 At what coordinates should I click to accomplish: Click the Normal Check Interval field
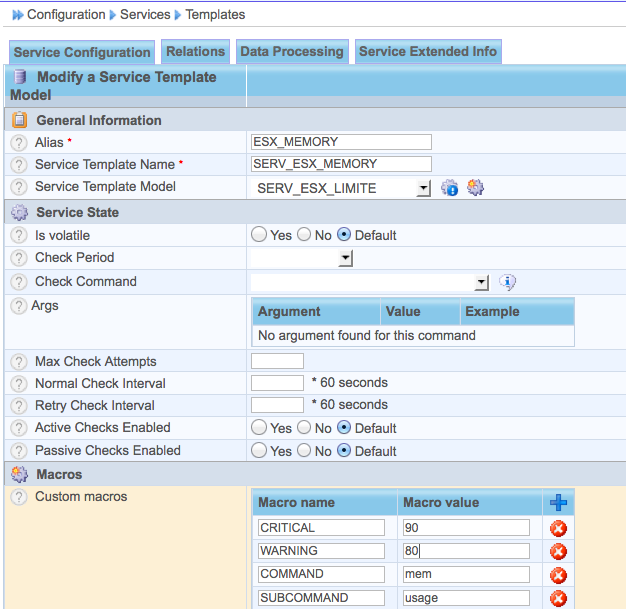click(x=277, y=383)
